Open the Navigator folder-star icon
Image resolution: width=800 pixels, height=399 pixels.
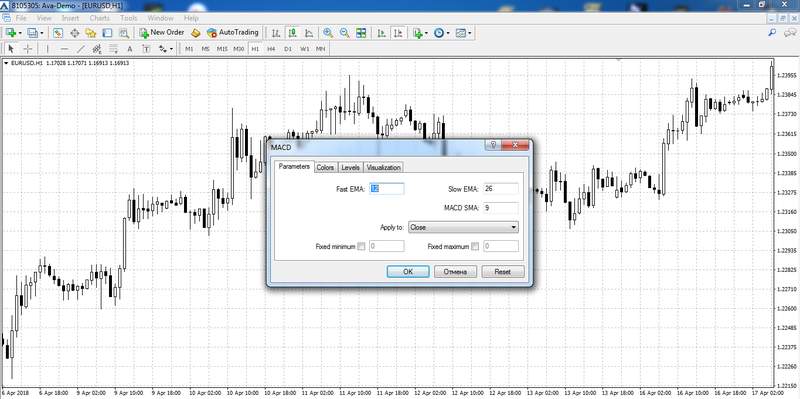[x=91, y=33]
